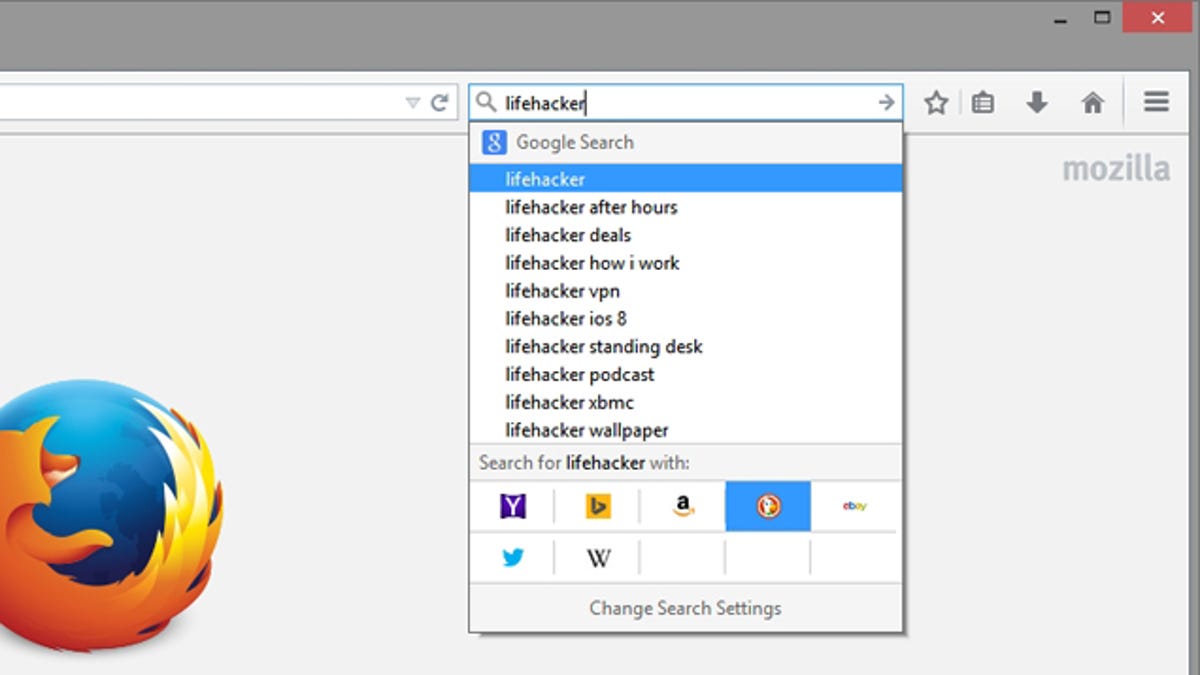This screenshot has height=675, width=1200.
Task: Search with the Amazon engine icon
Action: pyautogui.click(x=683, y=506)
